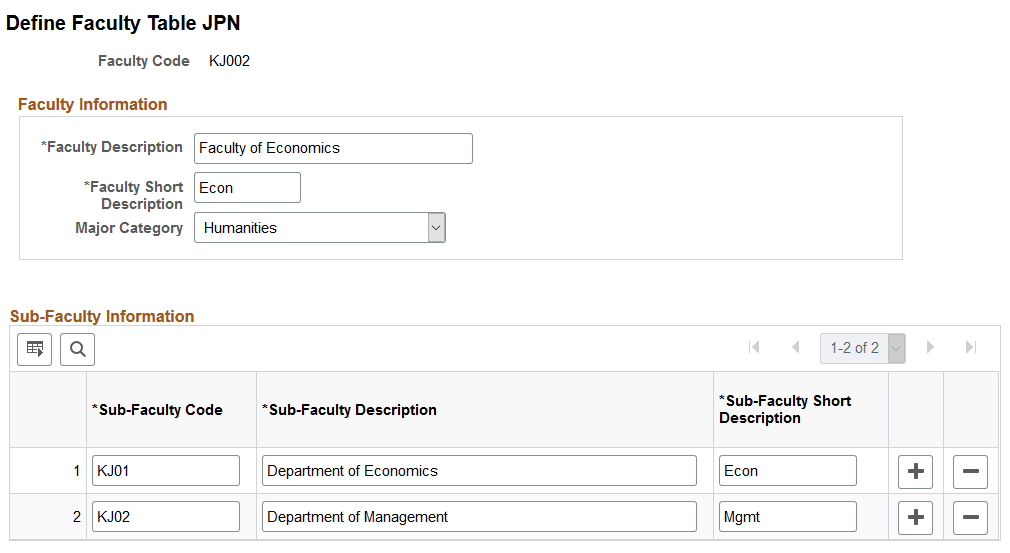Click row number 2 in the grid
Screen dimensions: 1010x553
point(77,517)
